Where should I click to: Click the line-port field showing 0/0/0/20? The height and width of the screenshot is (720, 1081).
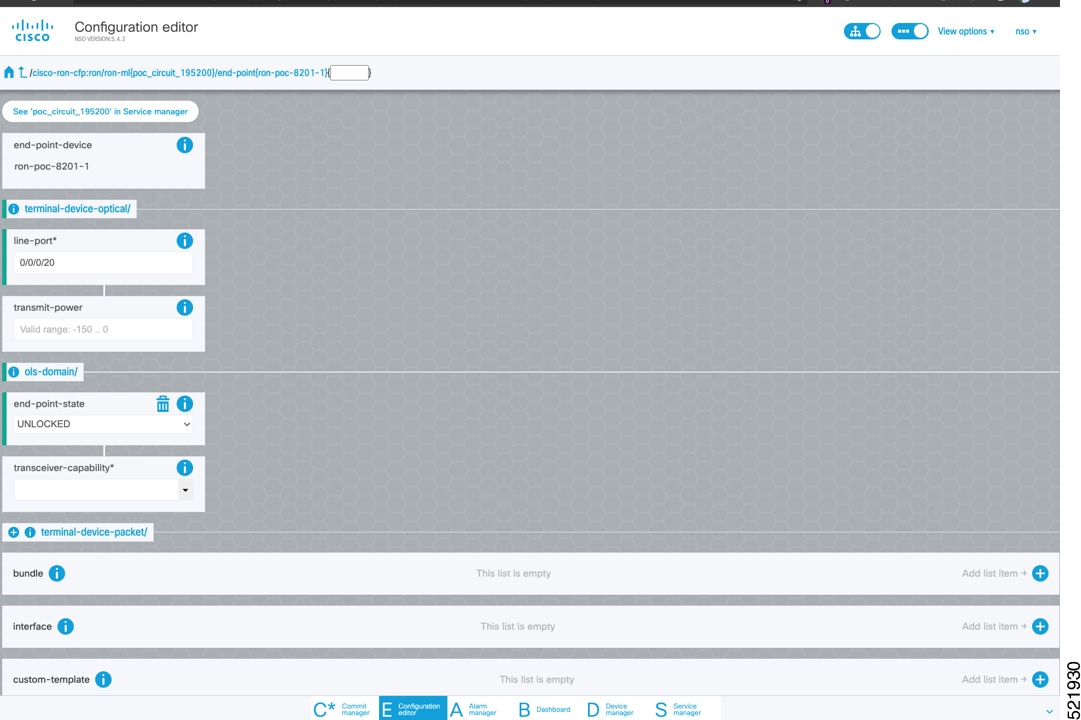pos(103,263)
